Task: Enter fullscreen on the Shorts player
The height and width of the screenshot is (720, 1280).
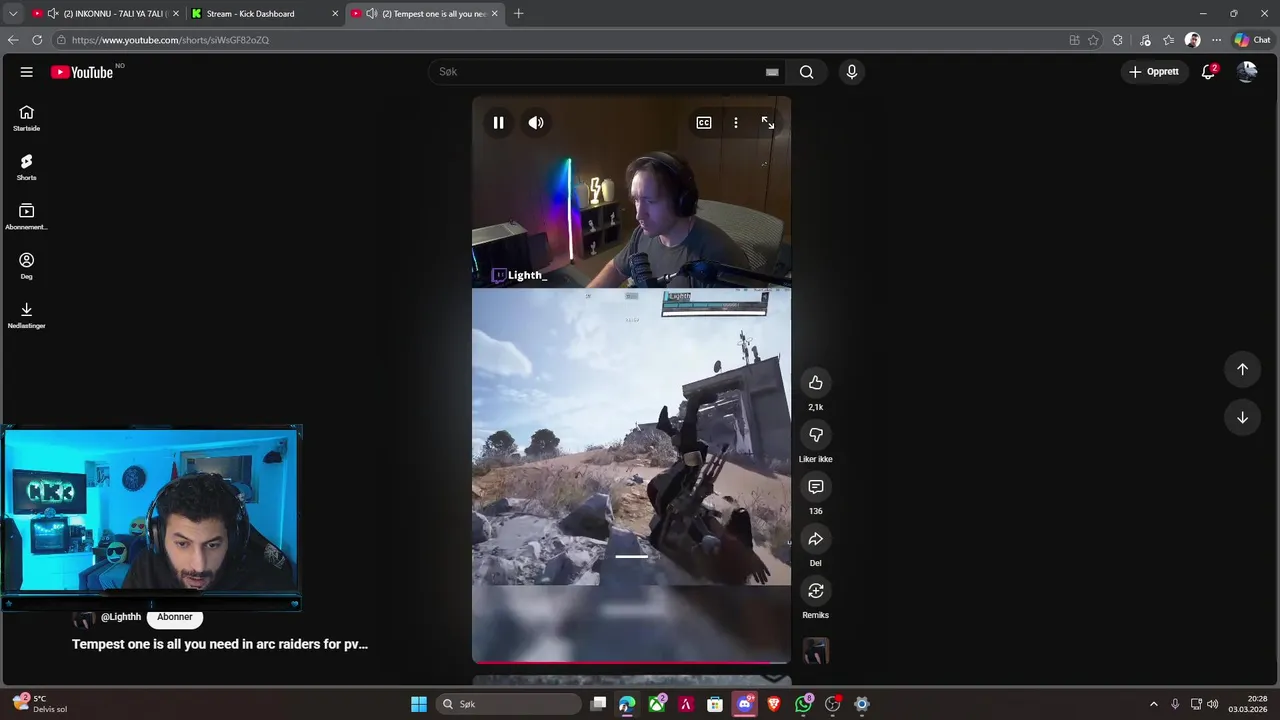Action: pos(768,123)
